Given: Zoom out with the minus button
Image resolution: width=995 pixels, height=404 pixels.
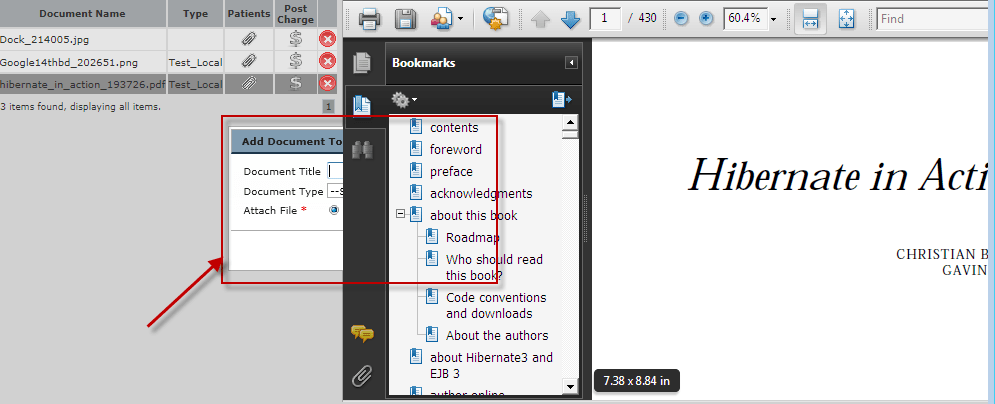Looking at the screenshot, I should (x=681, y=19).
